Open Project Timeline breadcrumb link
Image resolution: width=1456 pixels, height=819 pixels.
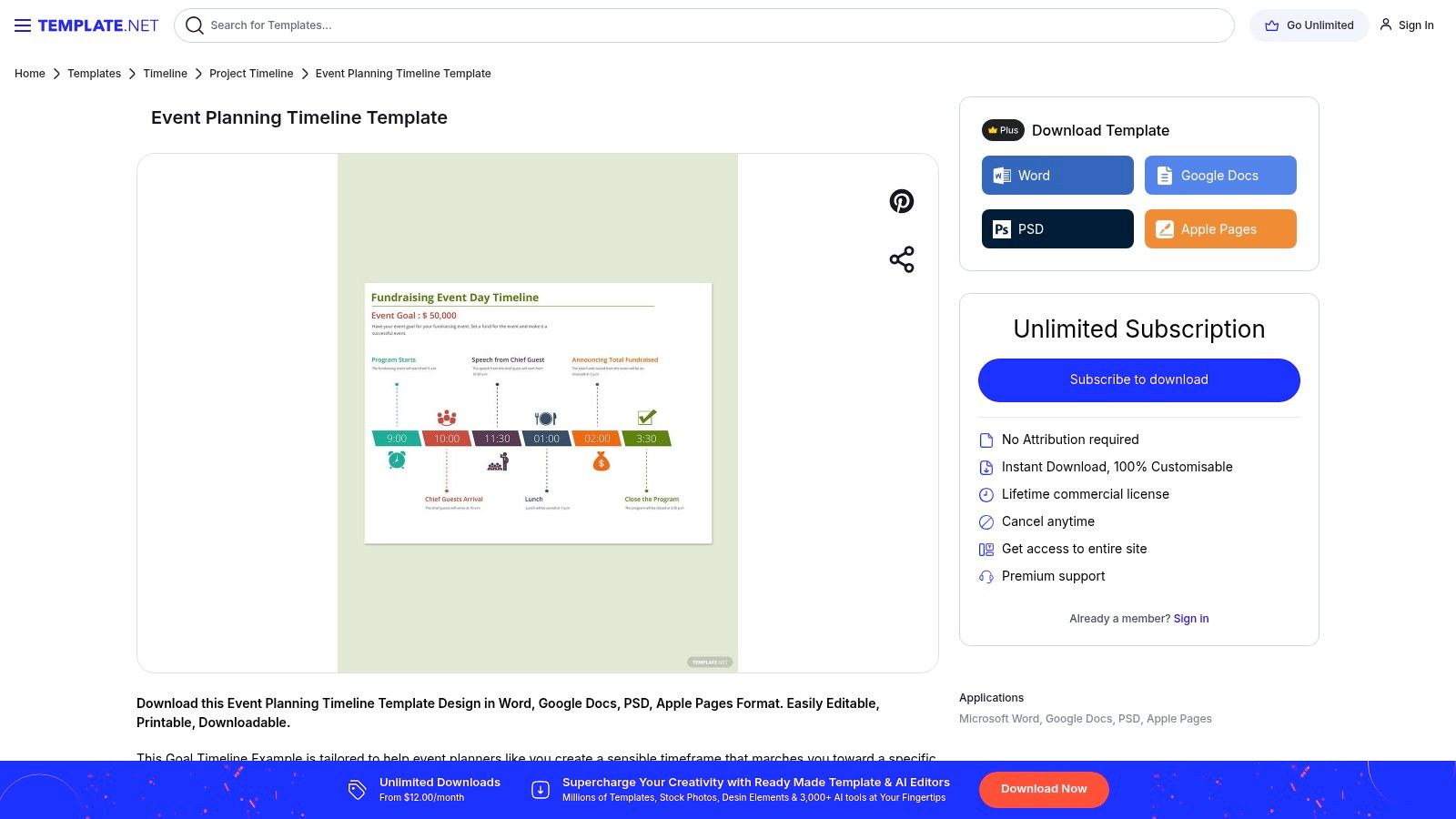(251, 74)
